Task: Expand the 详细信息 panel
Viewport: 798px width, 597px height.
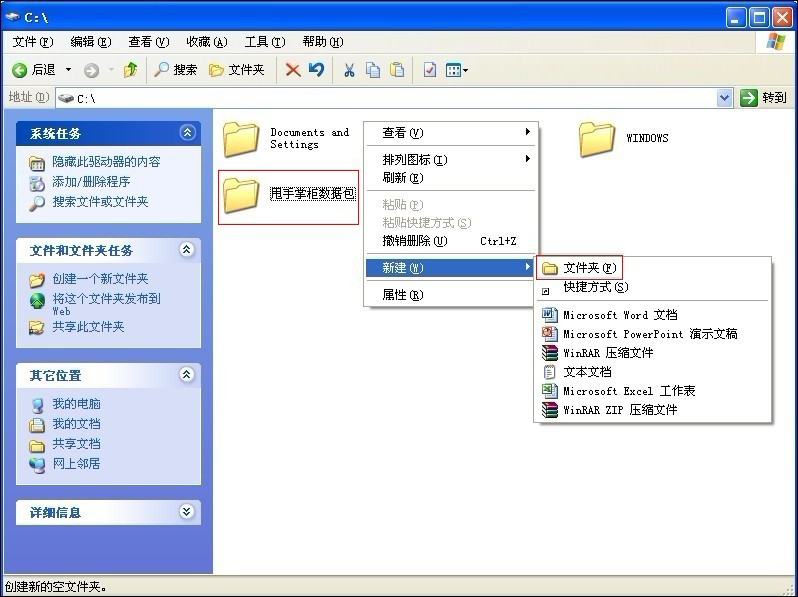Action: tap(187, 511)
